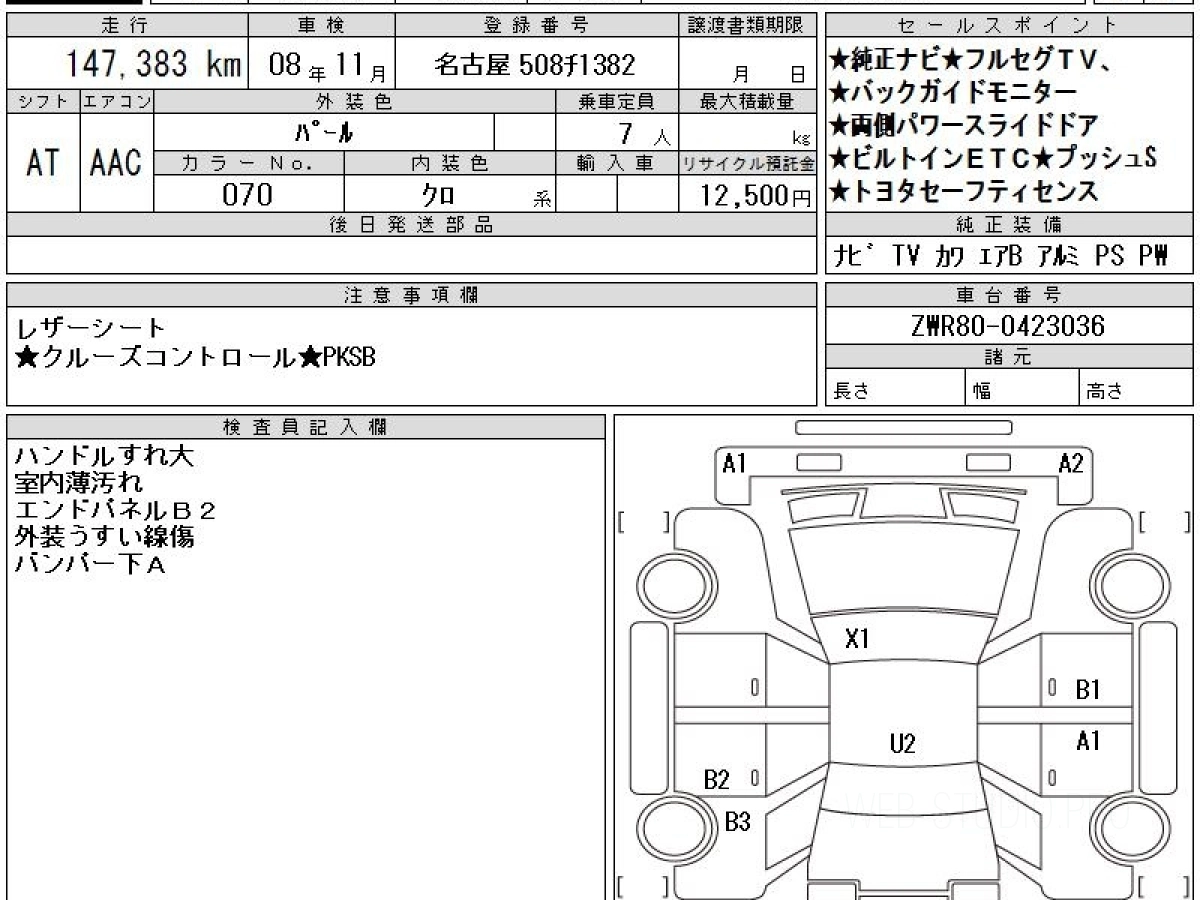Click the U2 mark on the roof

(902, 743)
